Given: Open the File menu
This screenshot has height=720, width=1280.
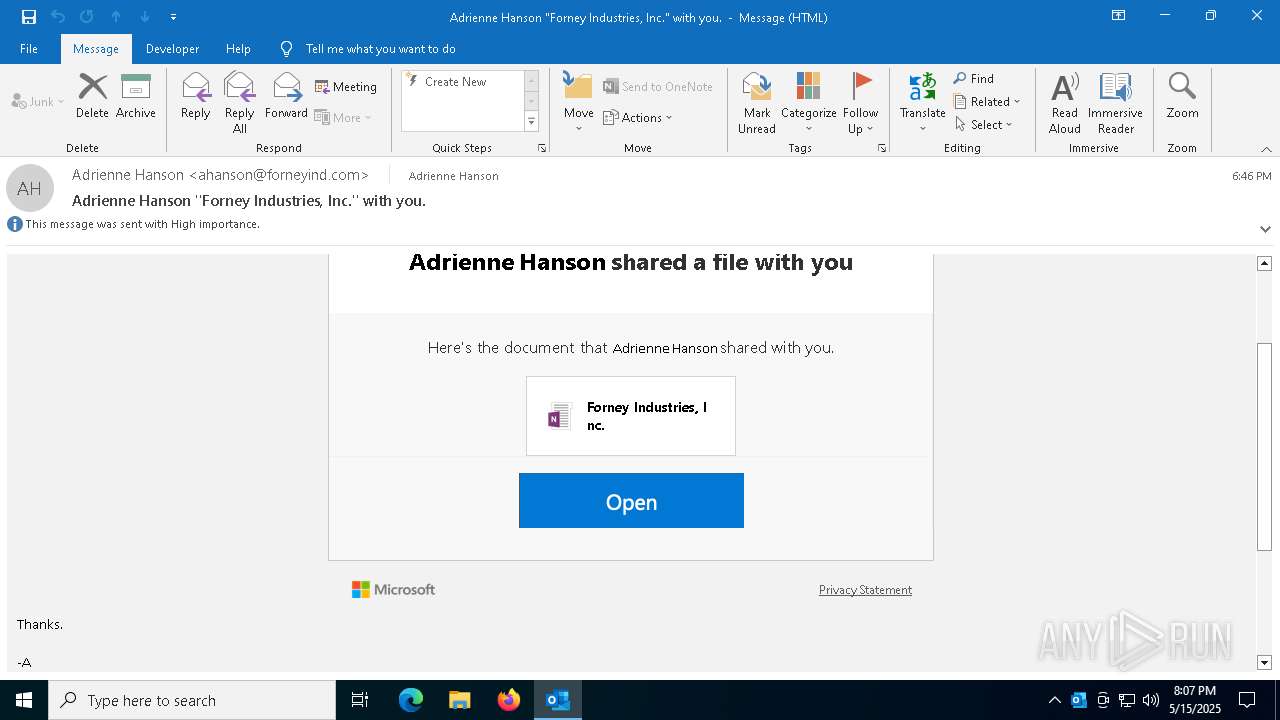Looking at the screenshot, I should (x=29, y=49).
